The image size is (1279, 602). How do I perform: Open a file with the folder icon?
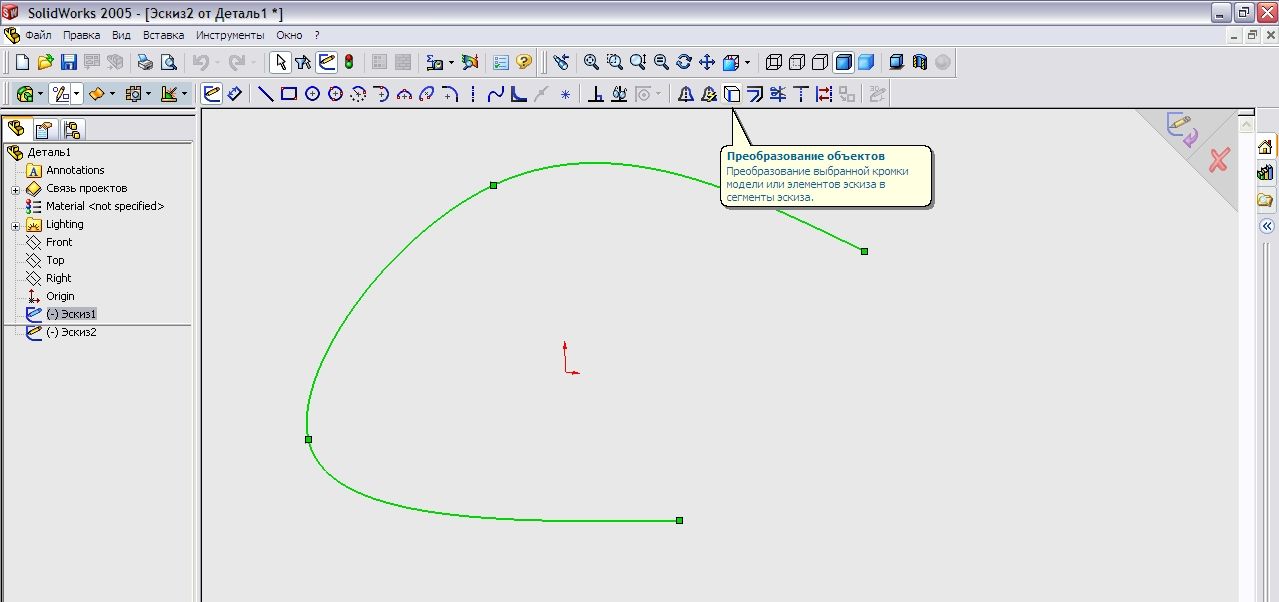tap(45, 62)
